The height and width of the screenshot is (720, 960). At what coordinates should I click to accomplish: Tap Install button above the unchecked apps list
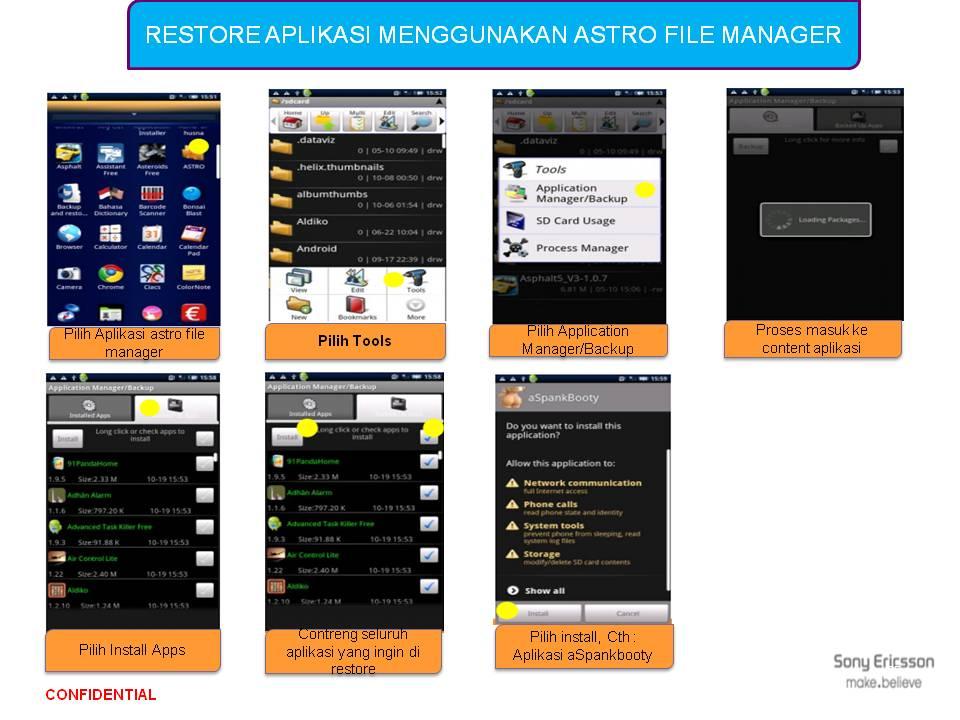click(68, 439)
